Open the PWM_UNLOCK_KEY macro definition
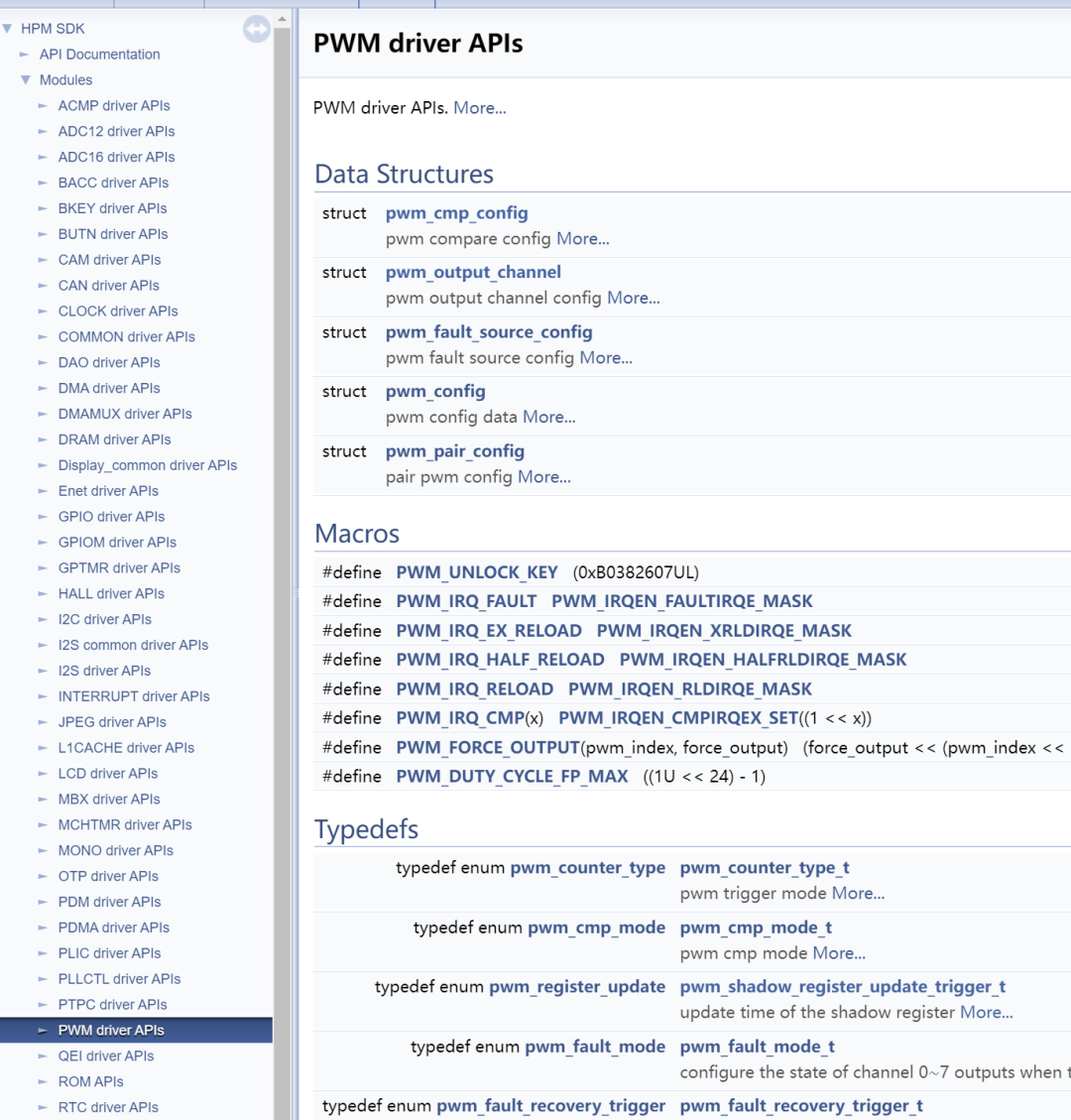 click(x=477, y=572)
